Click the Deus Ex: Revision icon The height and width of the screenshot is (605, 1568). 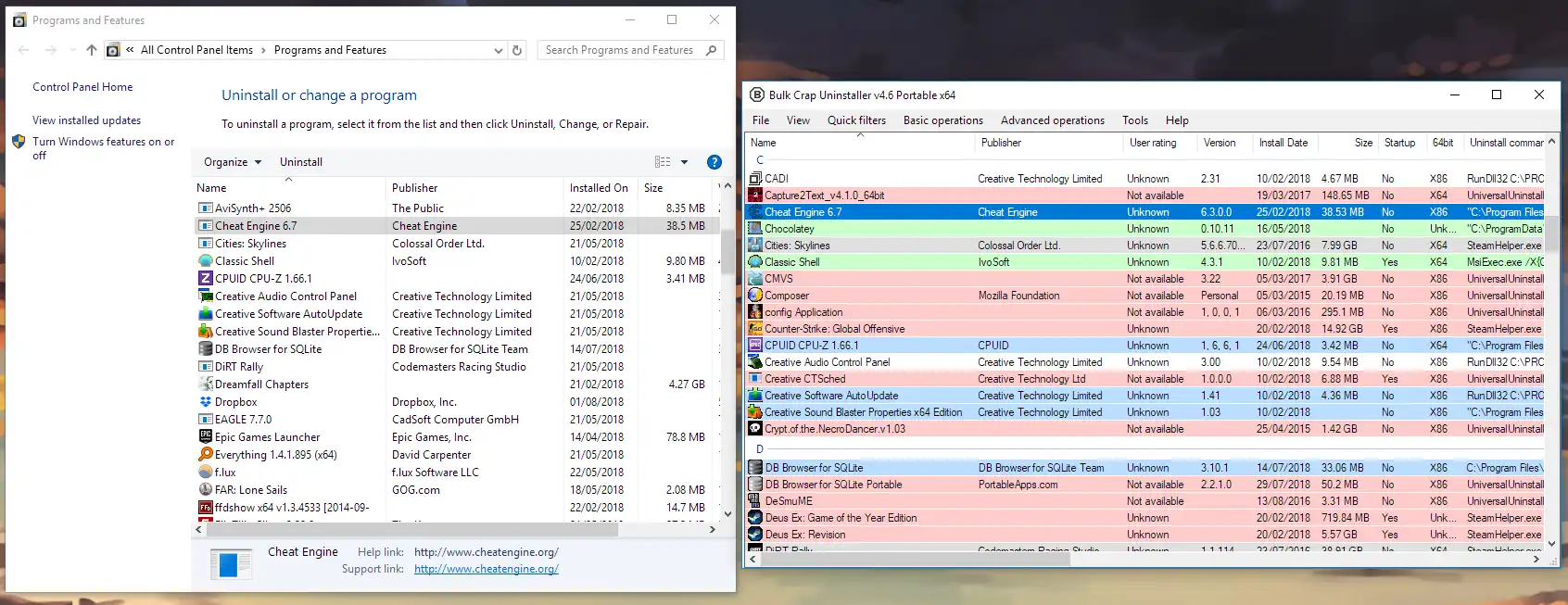(x=755, y=535)
